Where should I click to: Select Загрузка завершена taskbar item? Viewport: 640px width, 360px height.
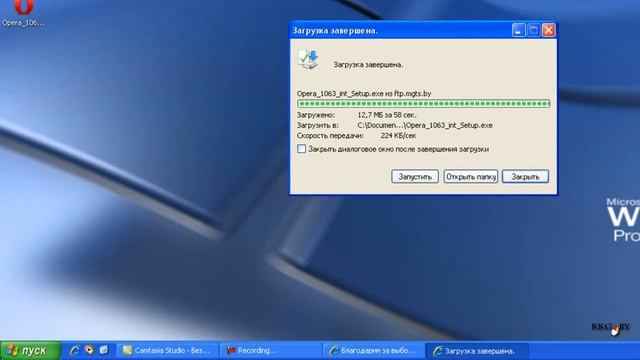(x=477, y=351)
